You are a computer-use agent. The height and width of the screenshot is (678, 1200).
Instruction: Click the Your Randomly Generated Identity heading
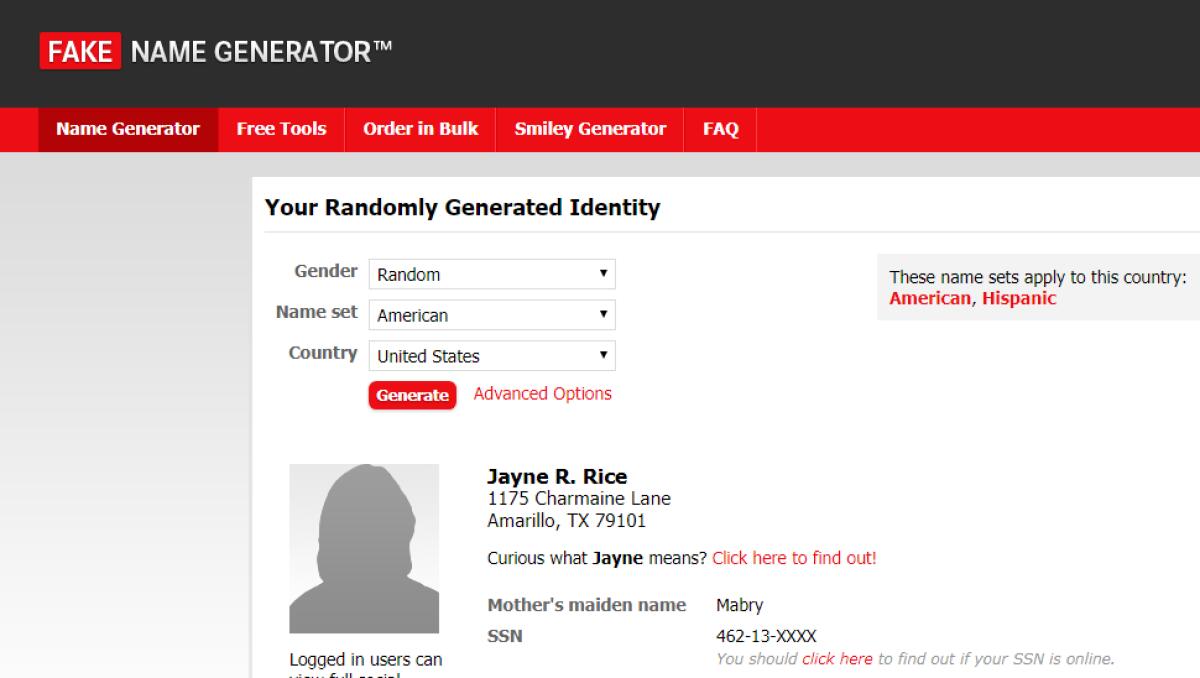pos(462,207)
